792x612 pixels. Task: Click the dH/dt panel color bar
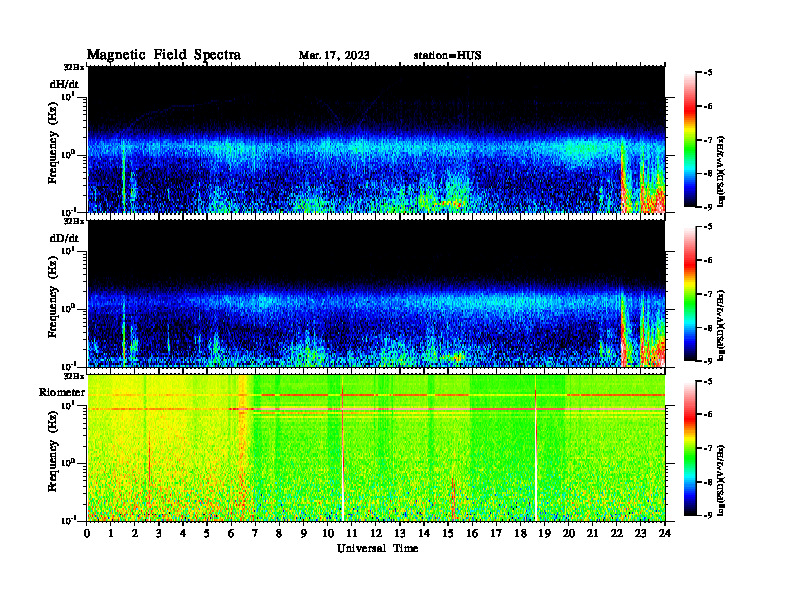click(690, 140)
